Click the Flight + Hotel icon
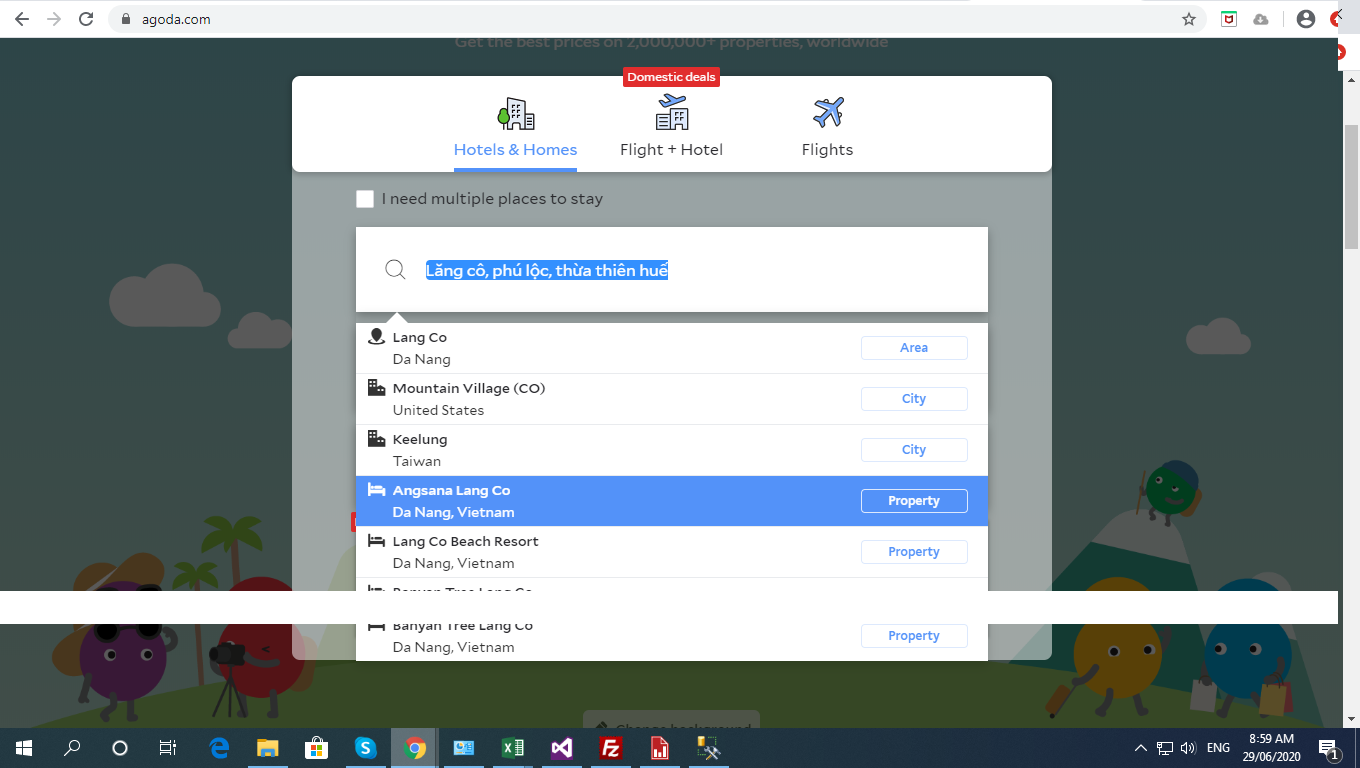 point(672,113)
